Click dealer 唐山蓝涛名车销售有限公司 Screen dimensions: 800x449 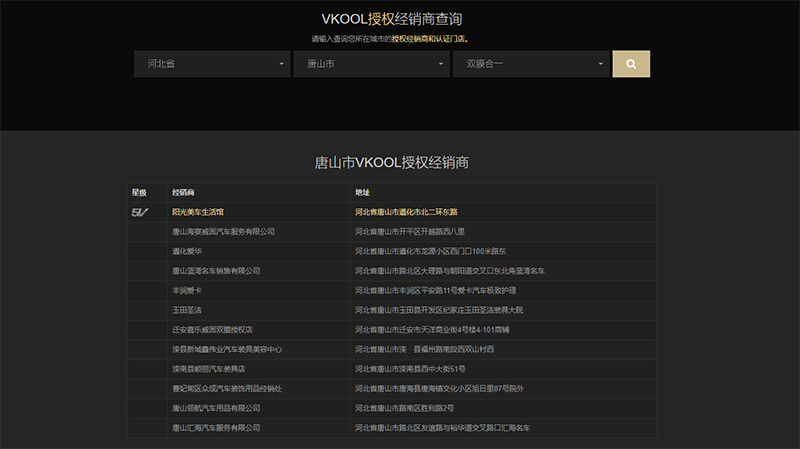(x=216, y=270)
